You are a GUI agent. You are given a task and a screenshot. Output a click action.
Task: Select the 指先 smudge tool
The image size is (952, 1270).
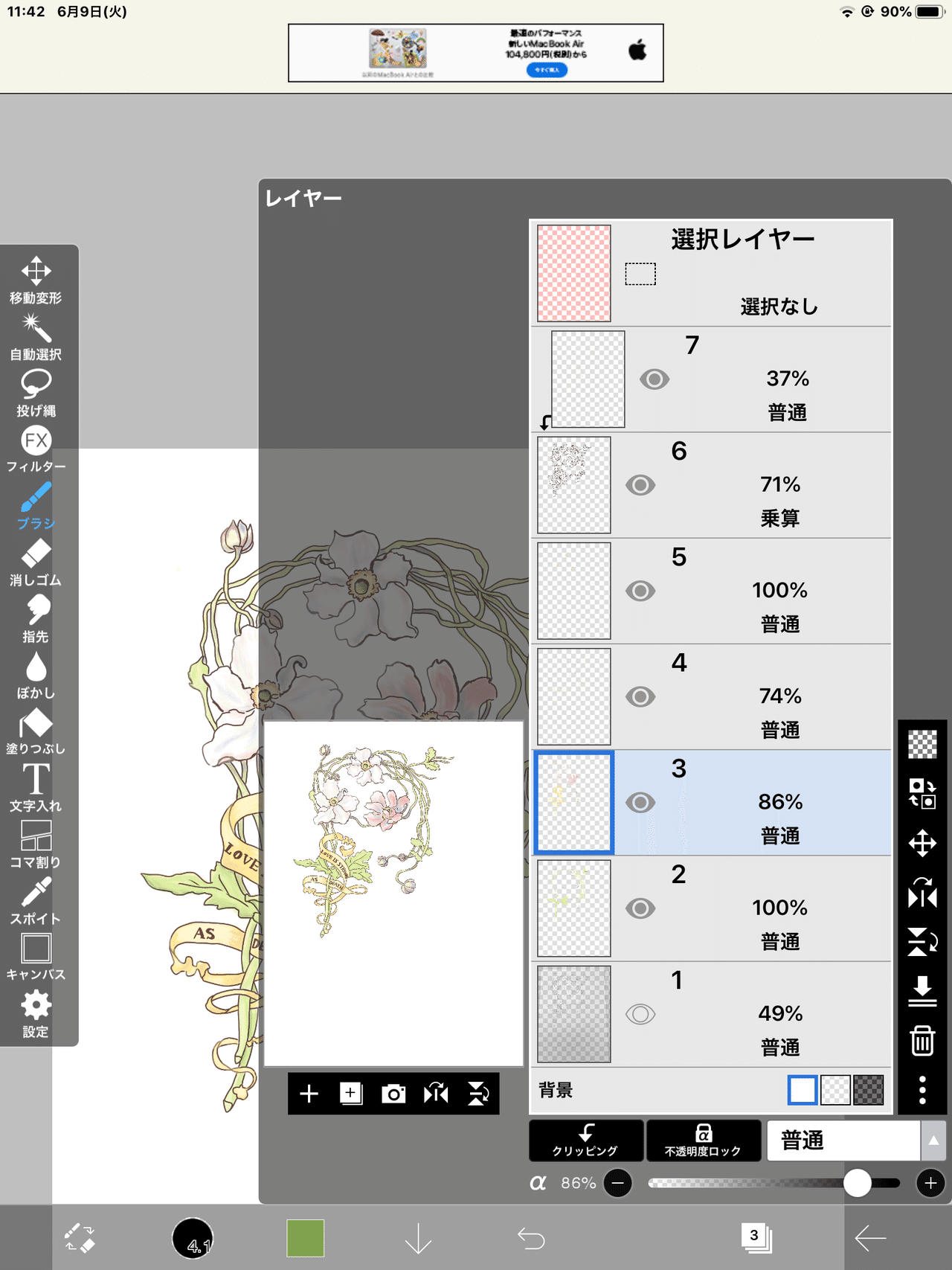(36, 619)
